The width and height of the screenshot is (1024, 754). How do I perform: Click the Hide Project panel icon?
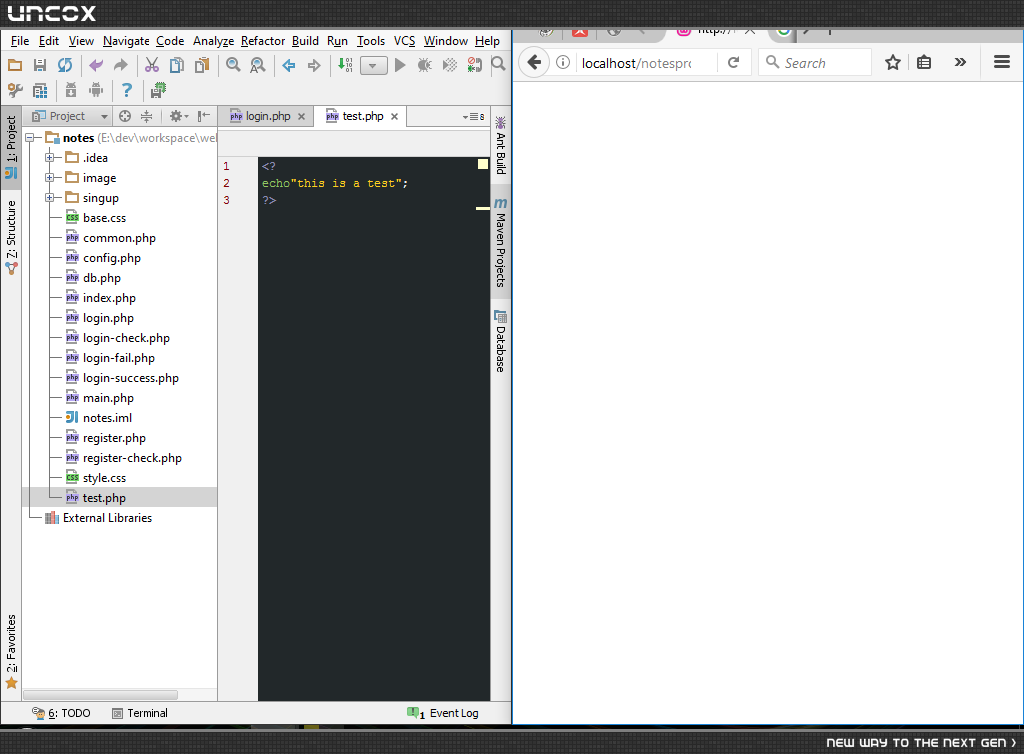[x=204, y=116]
